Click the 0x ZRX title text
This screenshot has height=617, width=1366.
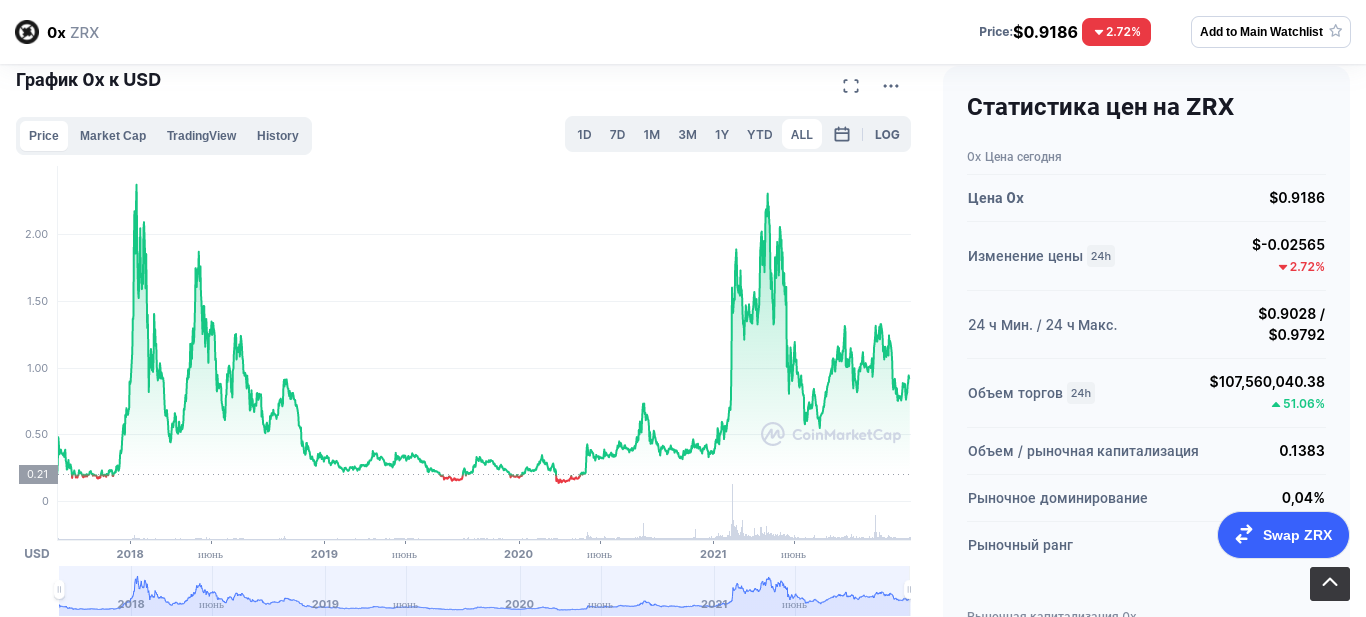(x=73, y=32)
